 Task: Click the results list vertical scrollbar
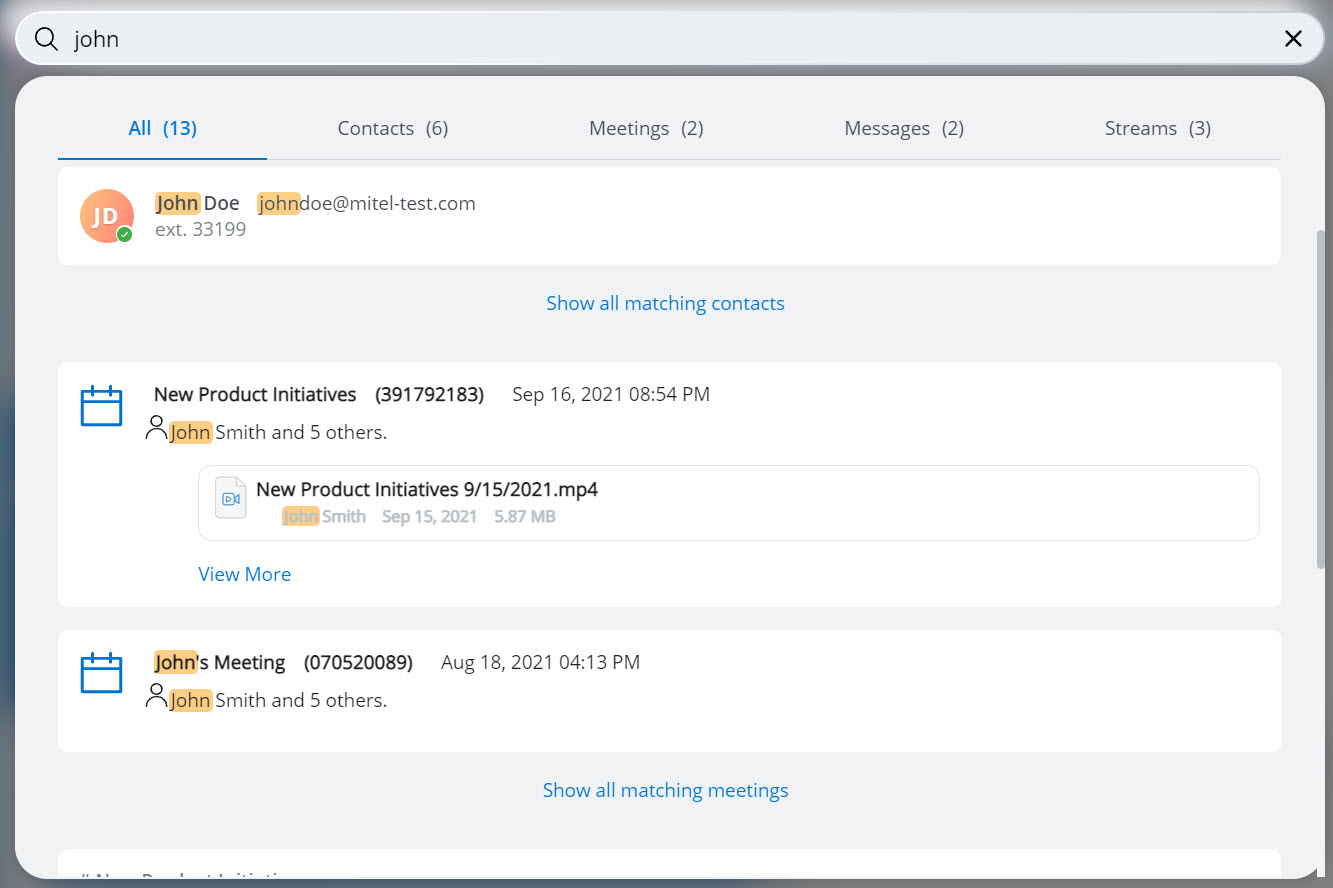click(1322, 400)
